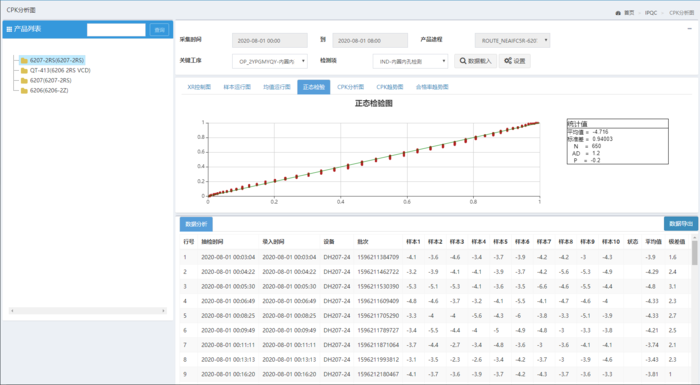Click the 行号 column header
The image size is (700, 385).
tap(188, 242)
